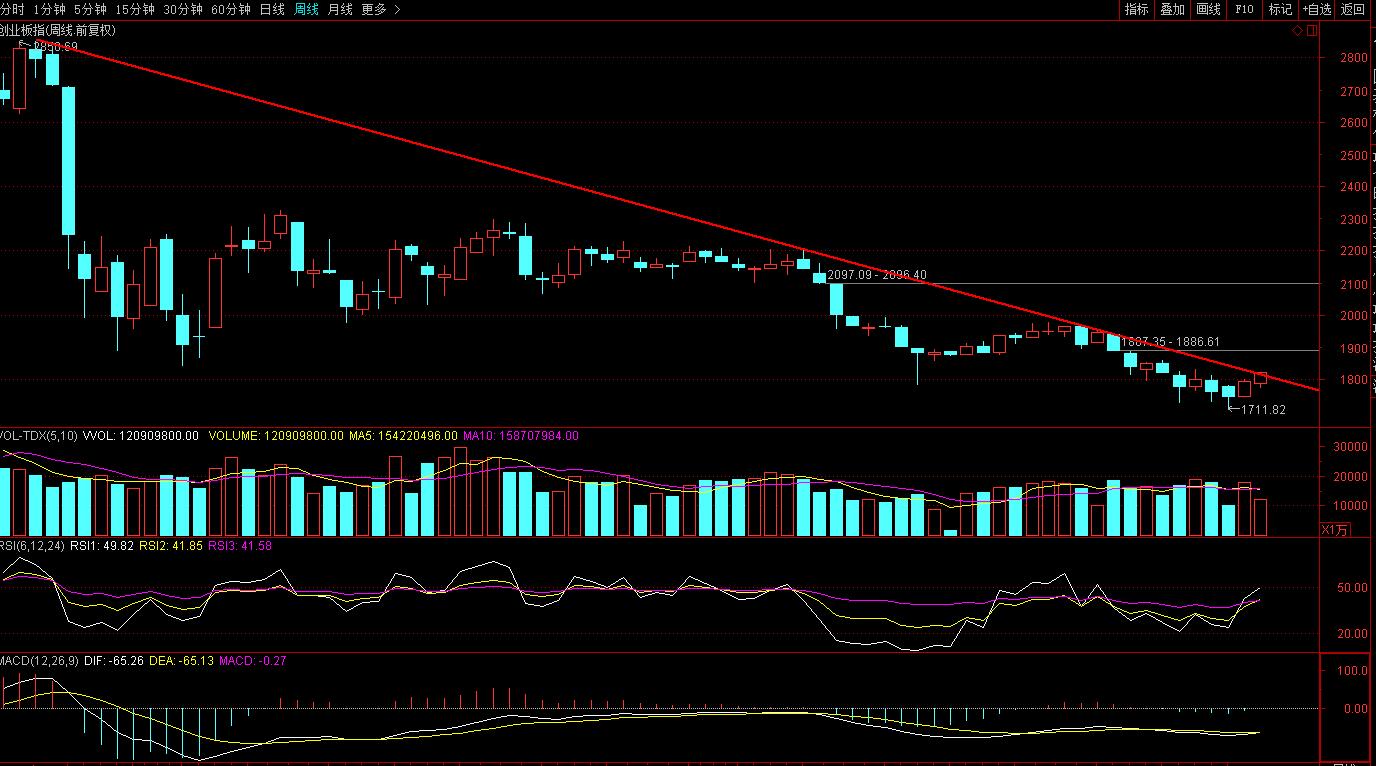Click the 叠加 overlay button

coord(1172,9)
